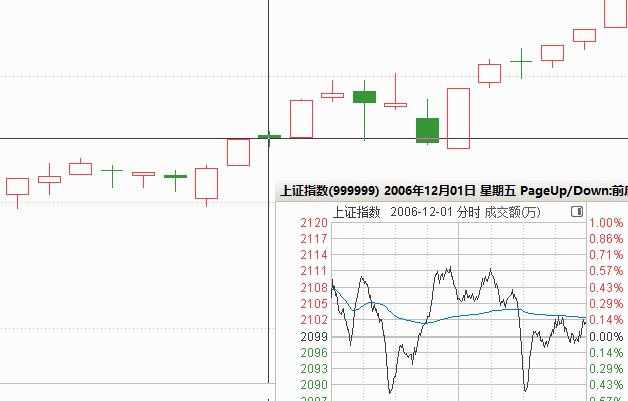Click the popup title bar 上证指数(999999)
Image resolution: width=628 pixels, height=401 pixels.
[329, 190]
